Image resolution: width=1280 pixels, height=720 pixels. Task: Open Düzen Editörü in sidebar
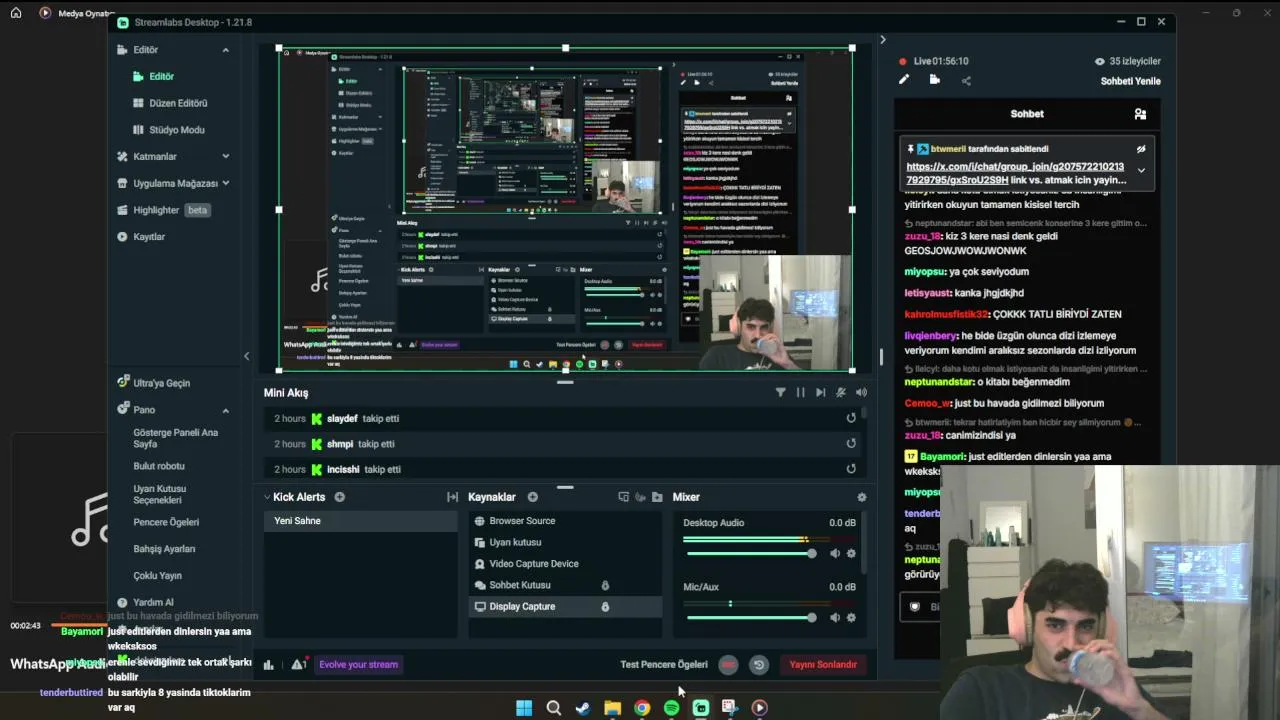coord(178,103)
